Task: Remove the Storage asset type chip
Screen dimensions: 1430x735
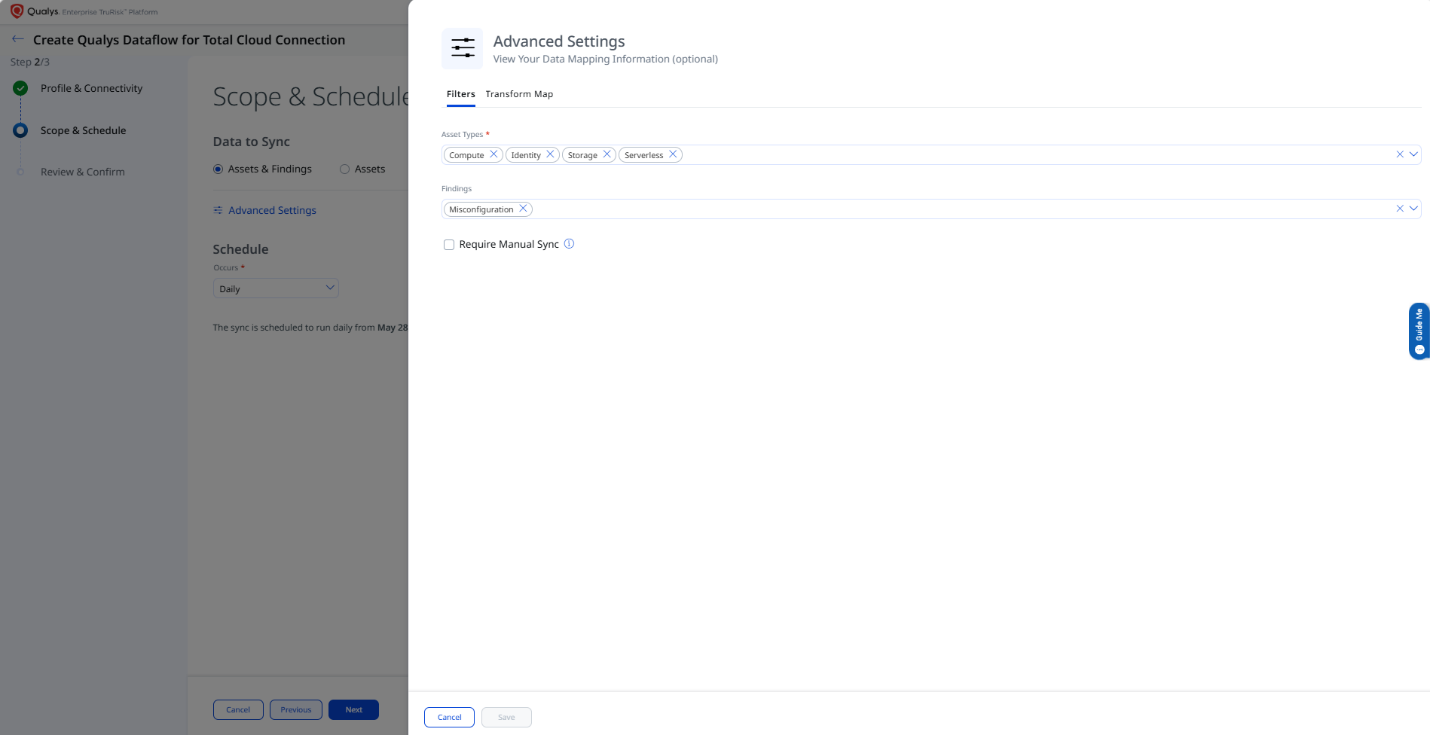Action: [x=607, y=155]
